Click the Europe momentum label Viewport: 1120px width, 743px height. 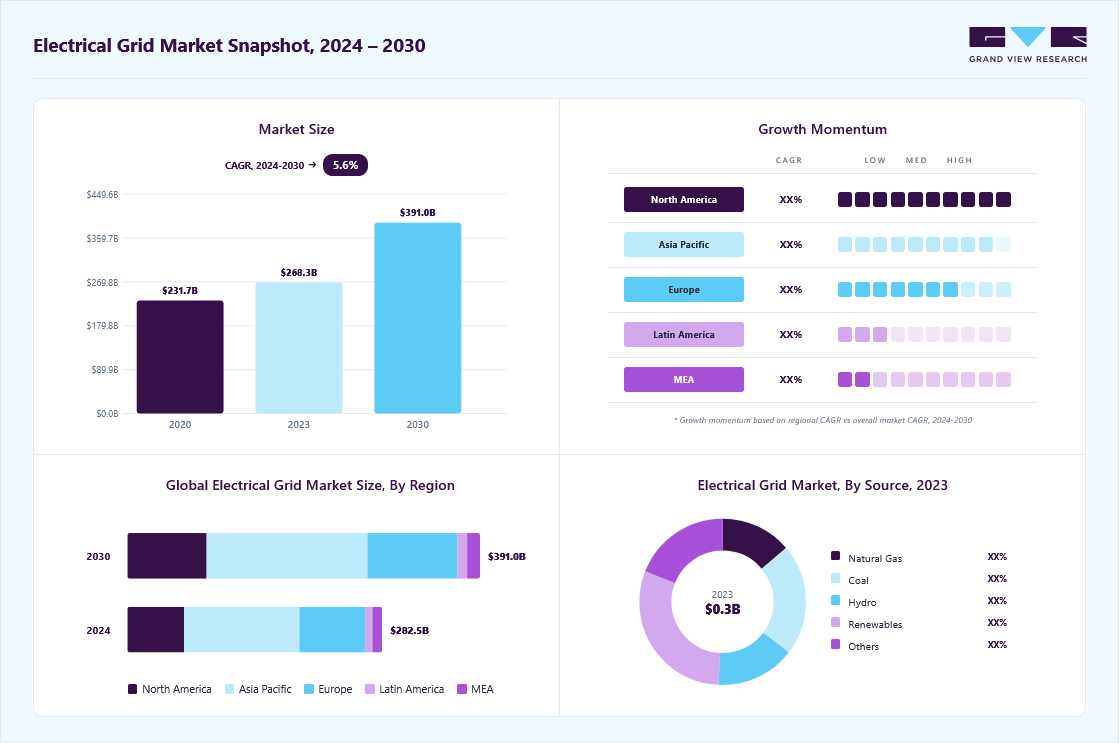(x=684, y=289)
